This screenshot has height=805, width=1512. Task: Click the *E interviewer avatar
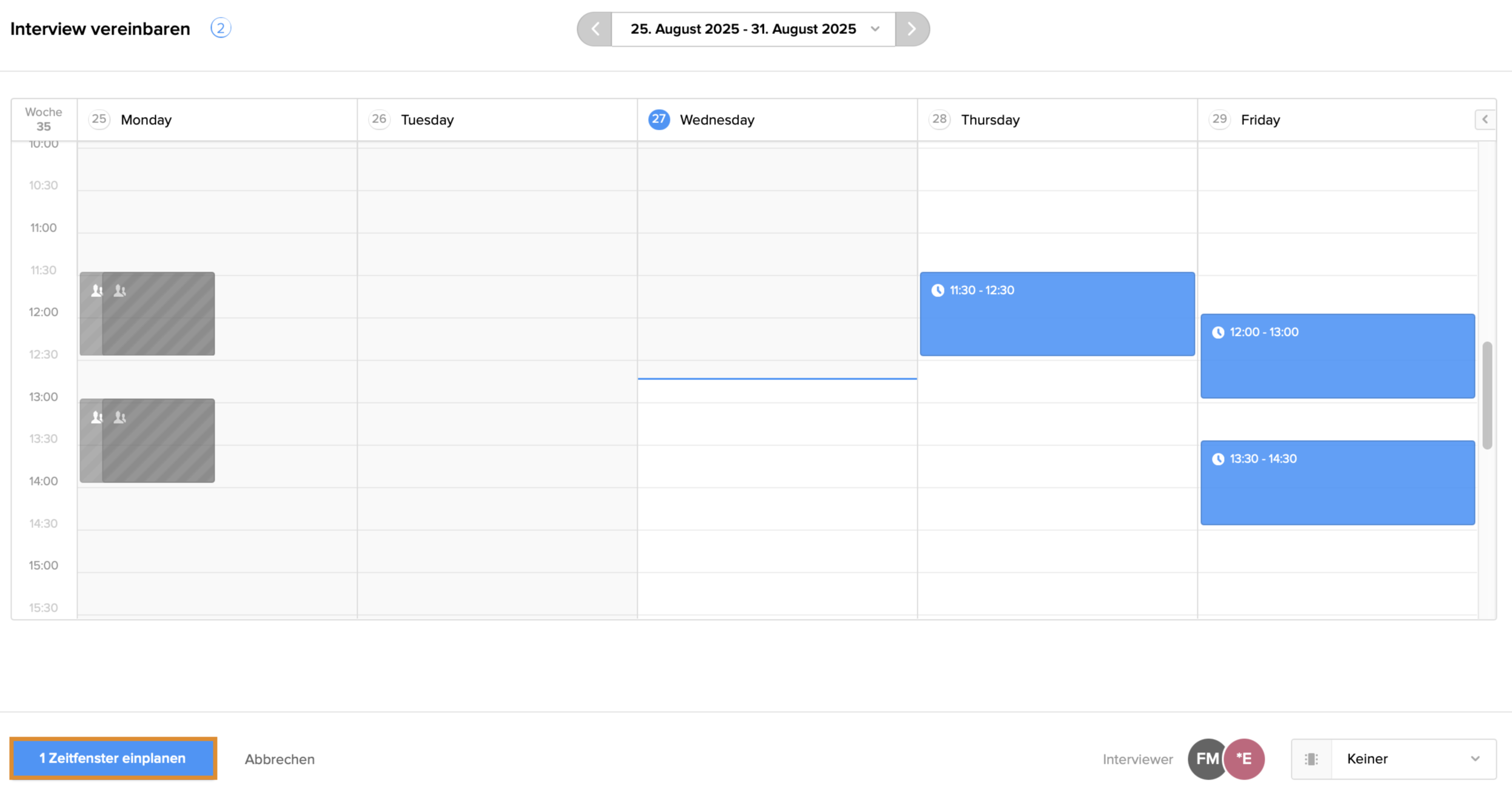point(1245,759)
